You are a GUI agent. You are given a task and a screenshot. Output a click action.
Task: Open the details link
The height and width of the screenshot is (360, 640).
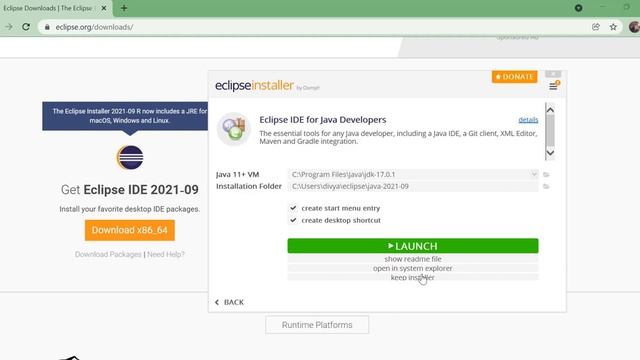tap(528, 120)
